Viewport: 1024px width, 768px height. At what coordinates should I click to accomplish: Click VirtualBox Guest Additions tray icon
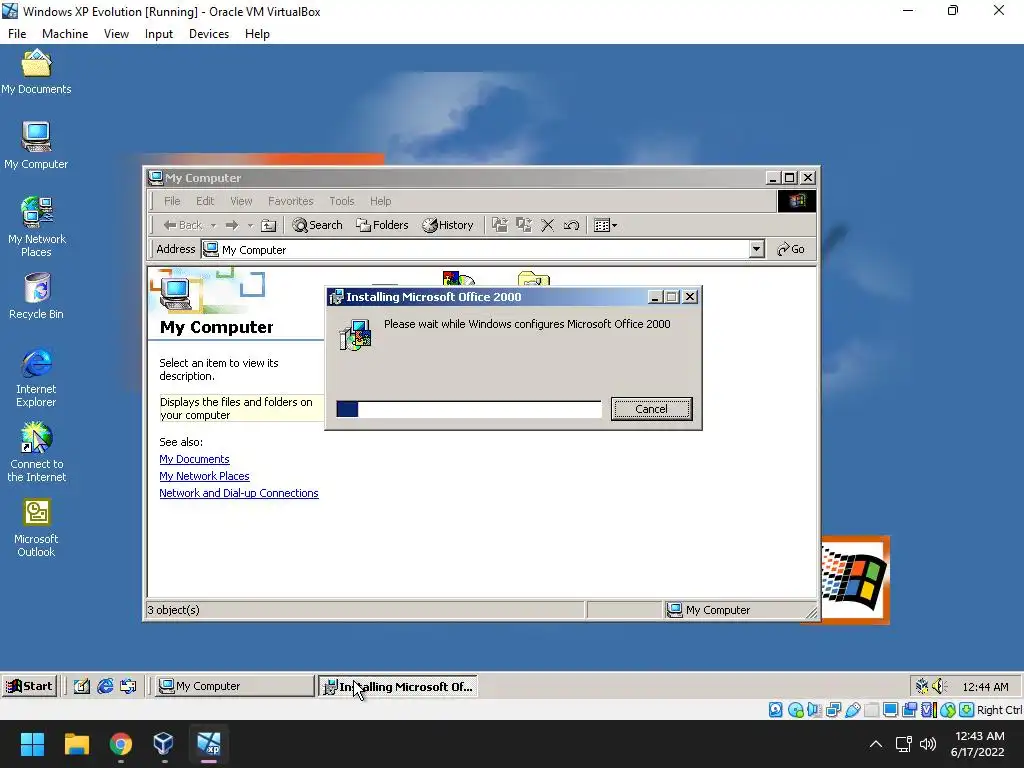[x=921, y=686]
